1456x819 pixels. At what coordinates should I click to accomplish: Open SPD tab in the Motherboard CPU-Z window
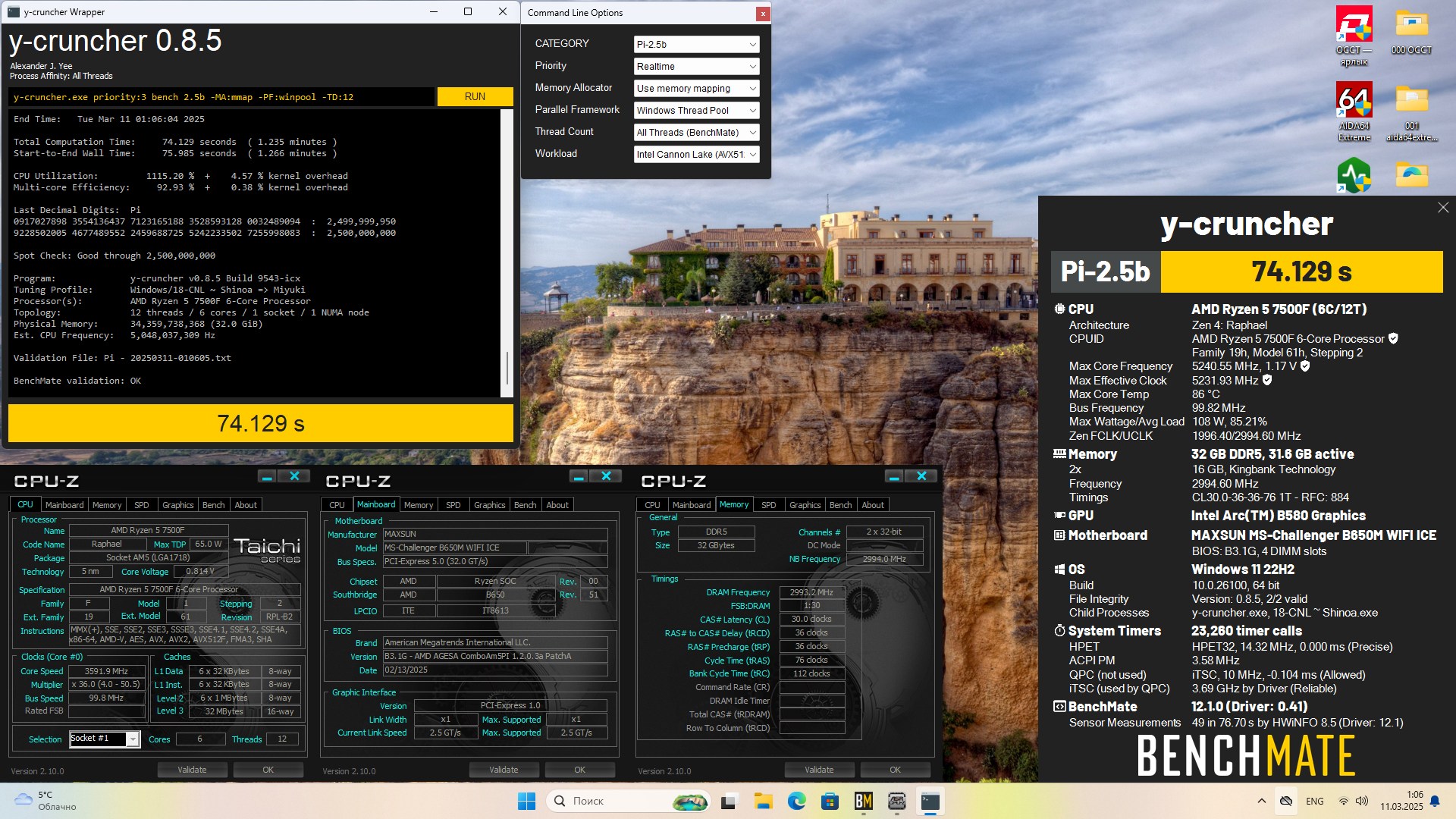[453, 505]
